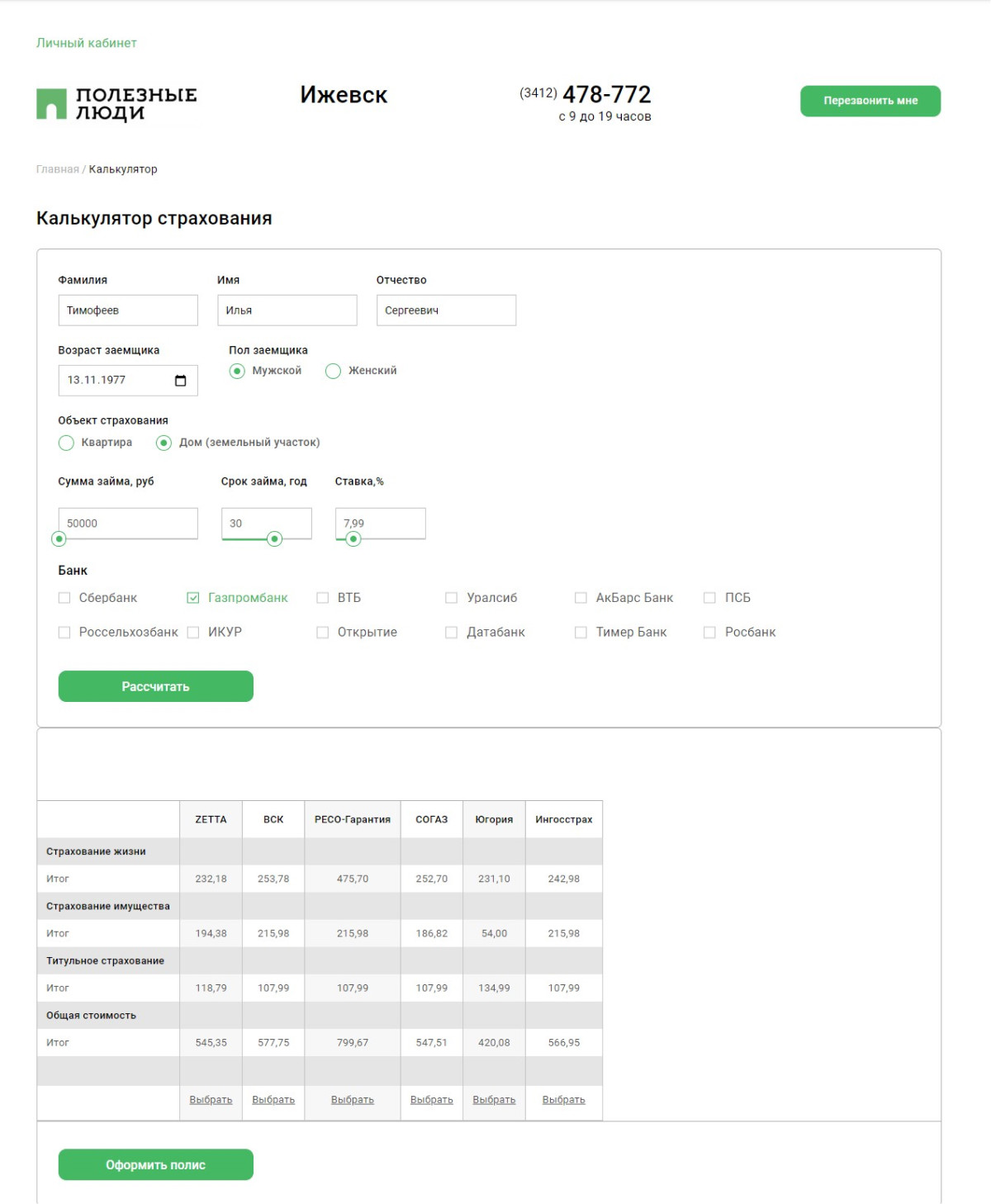The image size is (991, 1204).
Task: Click Выбрать under РЕСО-Гарантия column
Action: tap(353, 1100)
